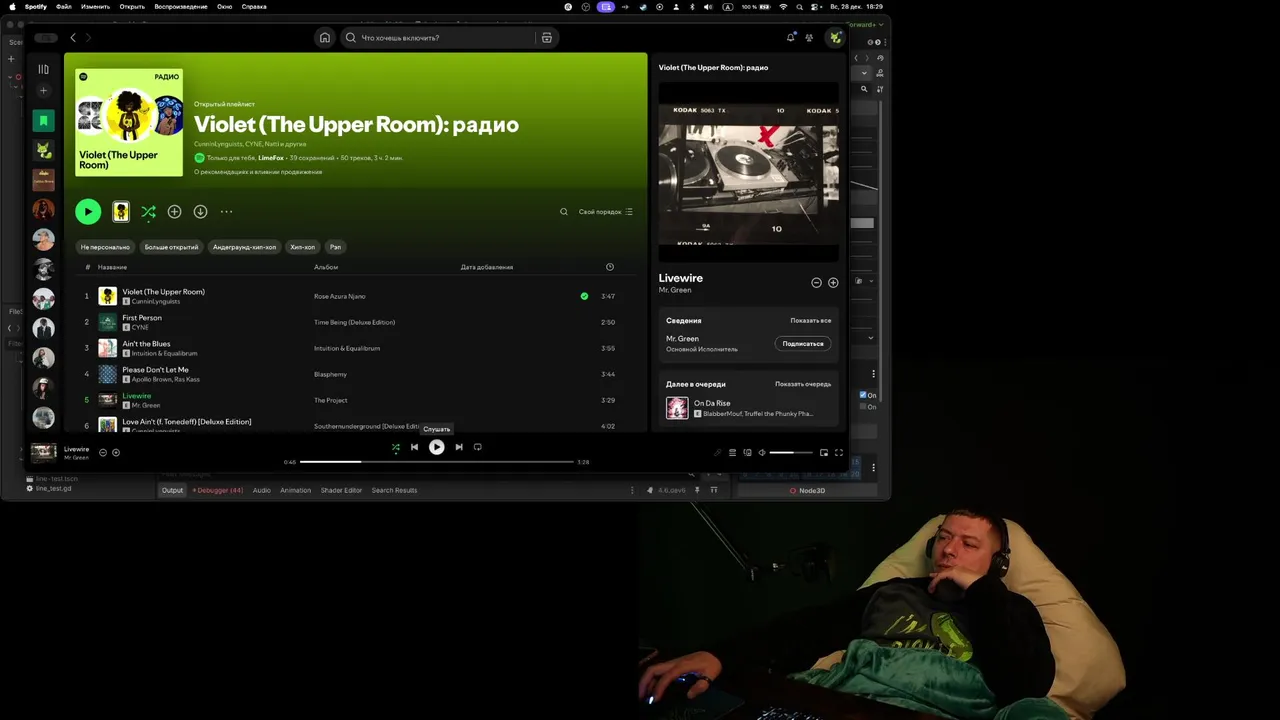The width and height of the screenshot is (1280, 720).
Task: Switch to Debugger tab in Godot window
Action: [218, 490]
